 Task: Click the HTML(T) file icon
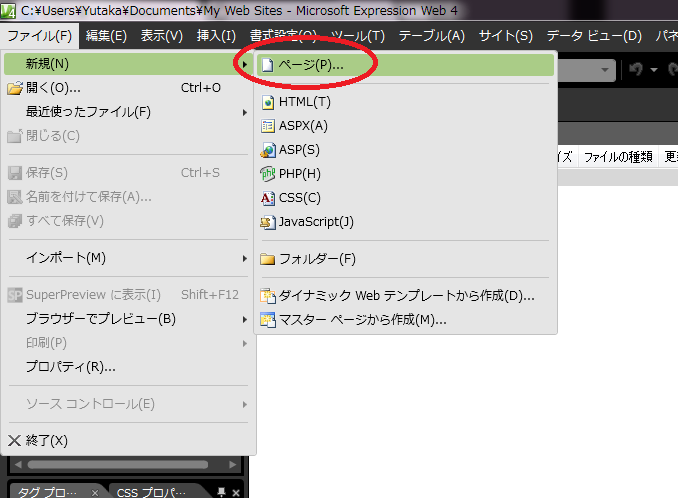tap(268, 102)
